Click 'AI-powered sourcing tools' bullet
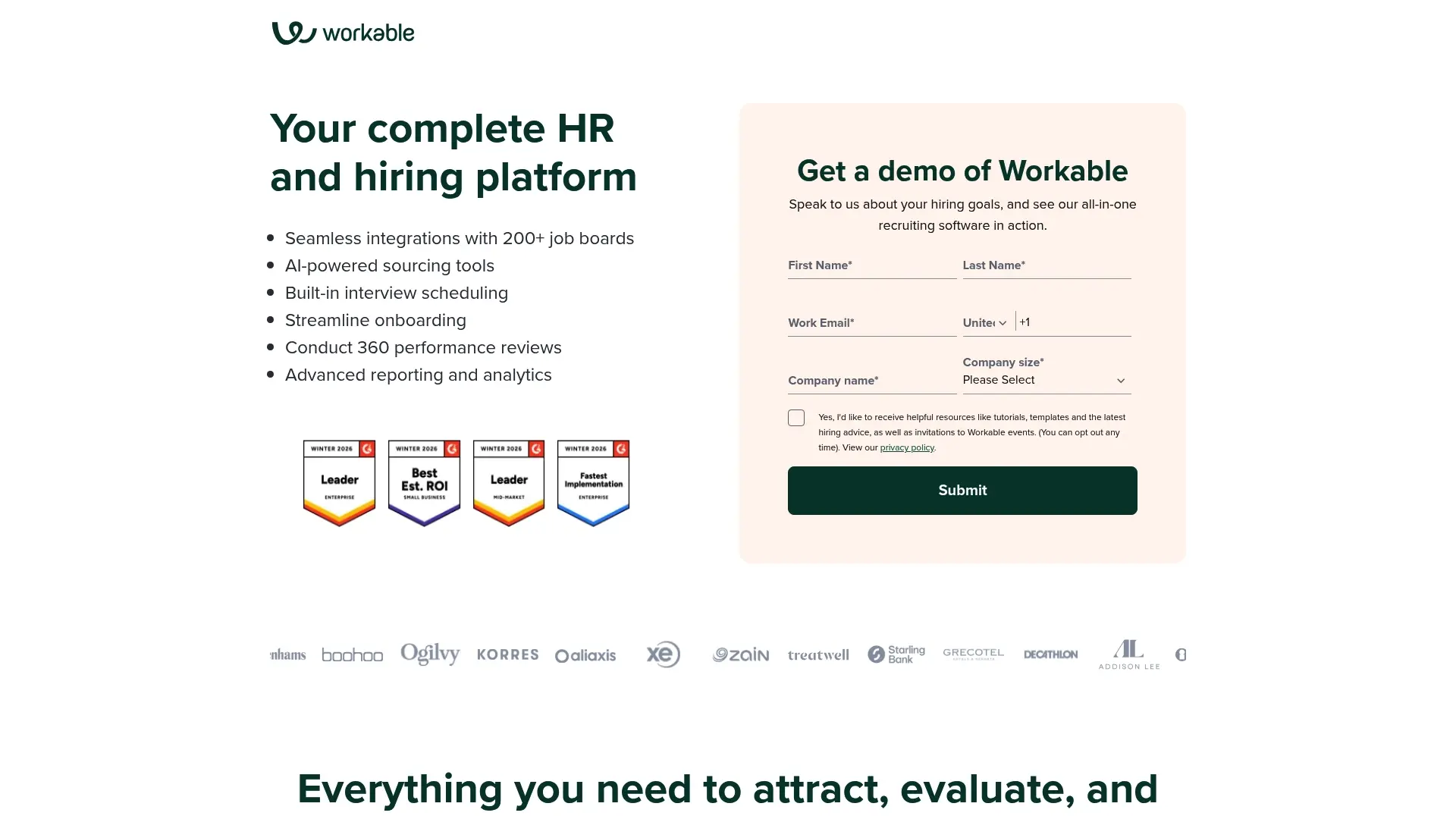The width and height of the screenshot is (1456, 819). coord(390,266)
